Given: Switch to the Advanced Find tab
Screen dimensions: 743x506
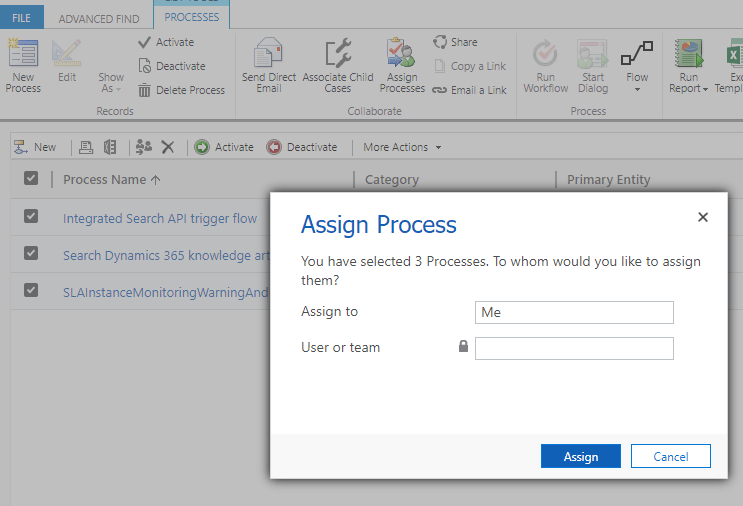Looking at the screenshot, I should click(x=99, y=18).
